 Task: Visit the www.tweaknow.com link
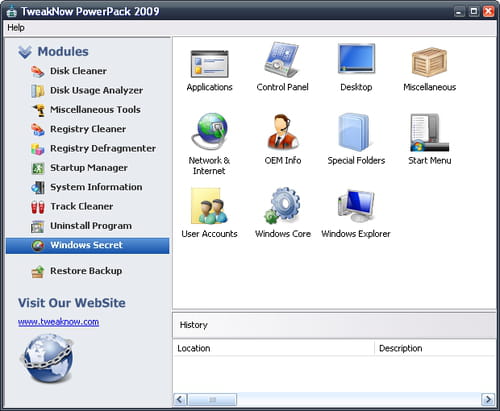click(58, 322)
